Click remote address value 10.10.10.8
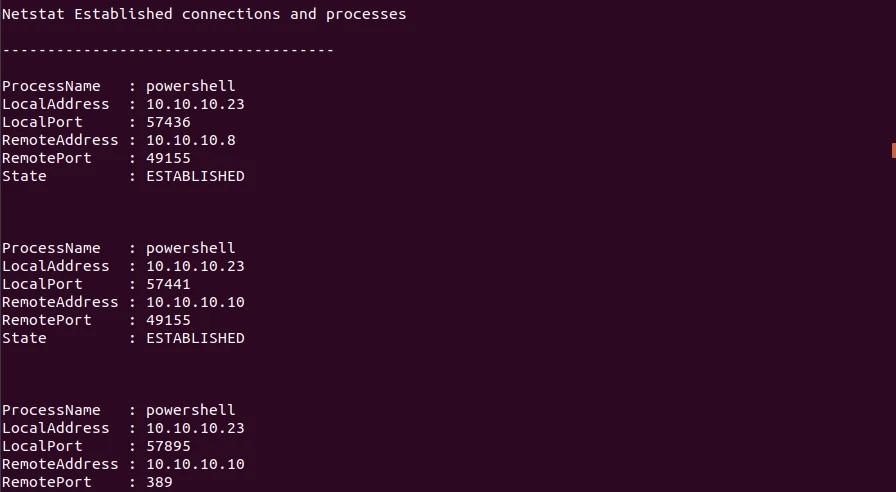Image resolution: width=896 pixels, height=492 pixels. 191,140
